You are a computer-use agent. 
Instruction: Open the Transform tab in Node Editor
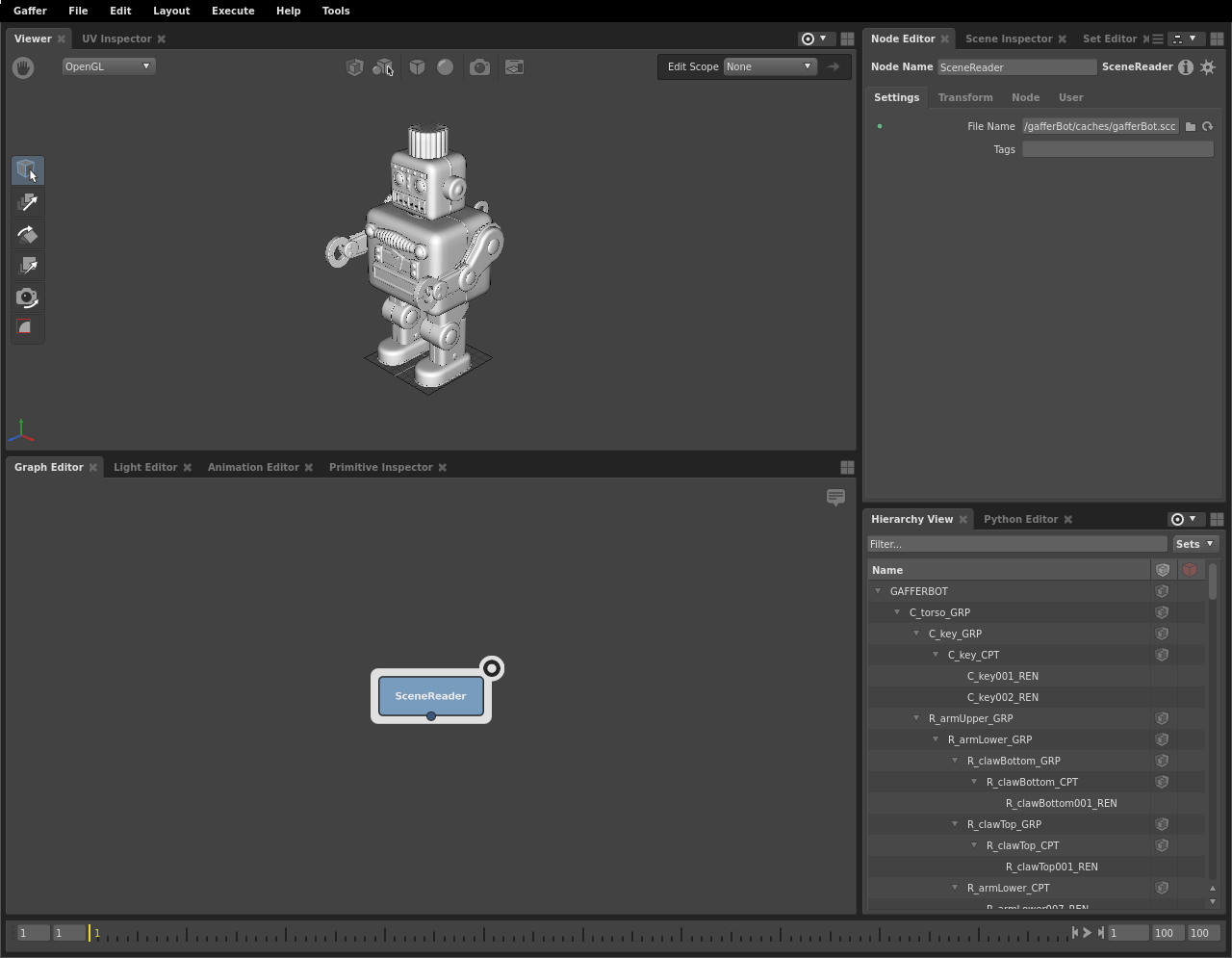click(x=964, y=97)
